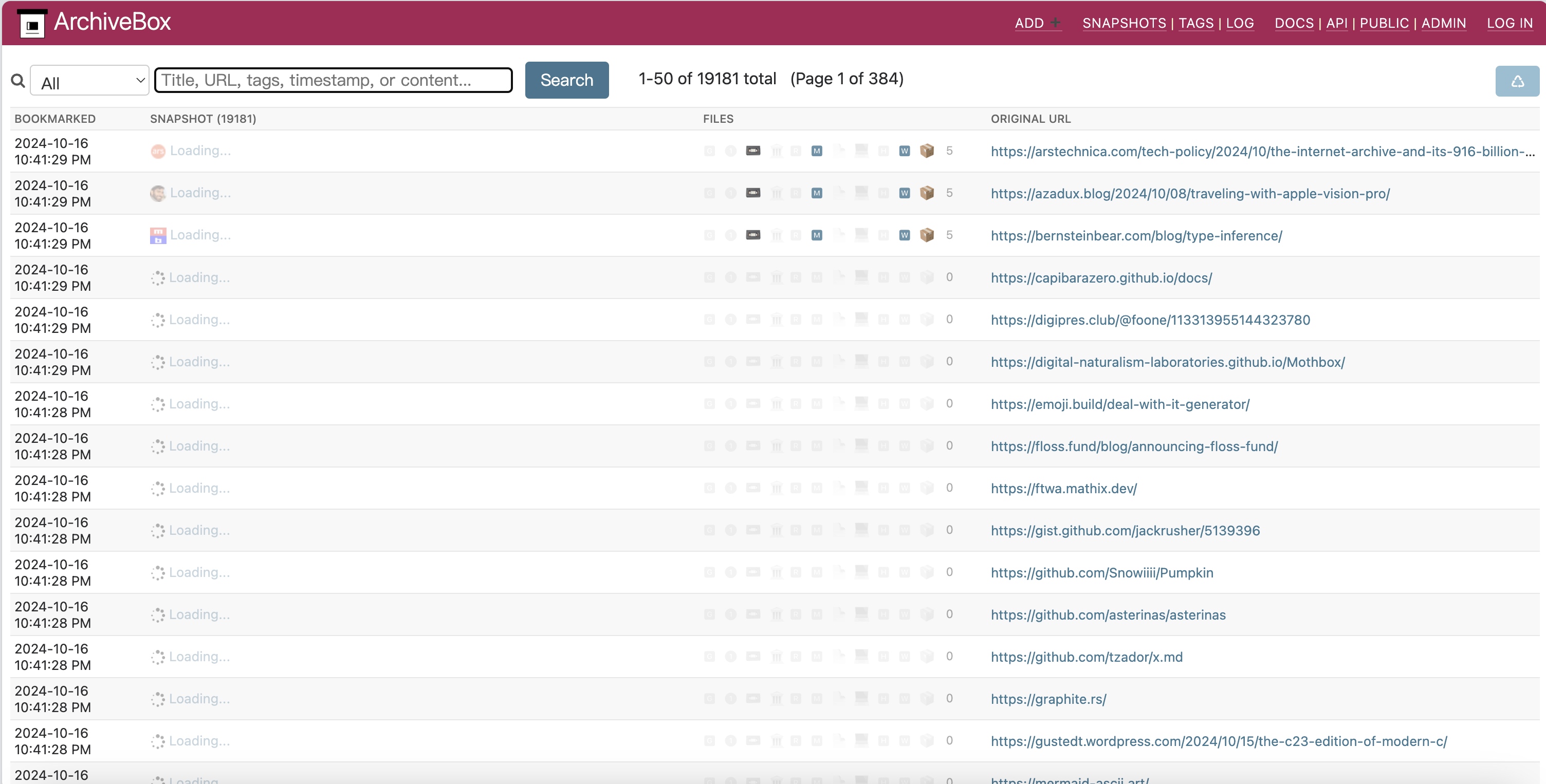Open emoji.build deal-with-it-generator link
Image resolution: width=1546 pixels, height=784 pixels.
pyautogui.click(x=1119, y=403)
